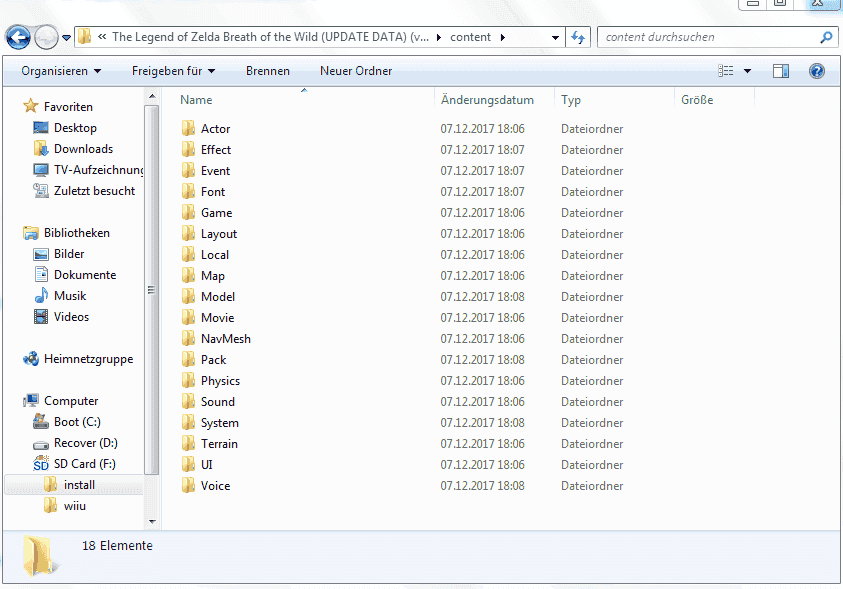Click the NavMesh folder name

pos(226,339)
